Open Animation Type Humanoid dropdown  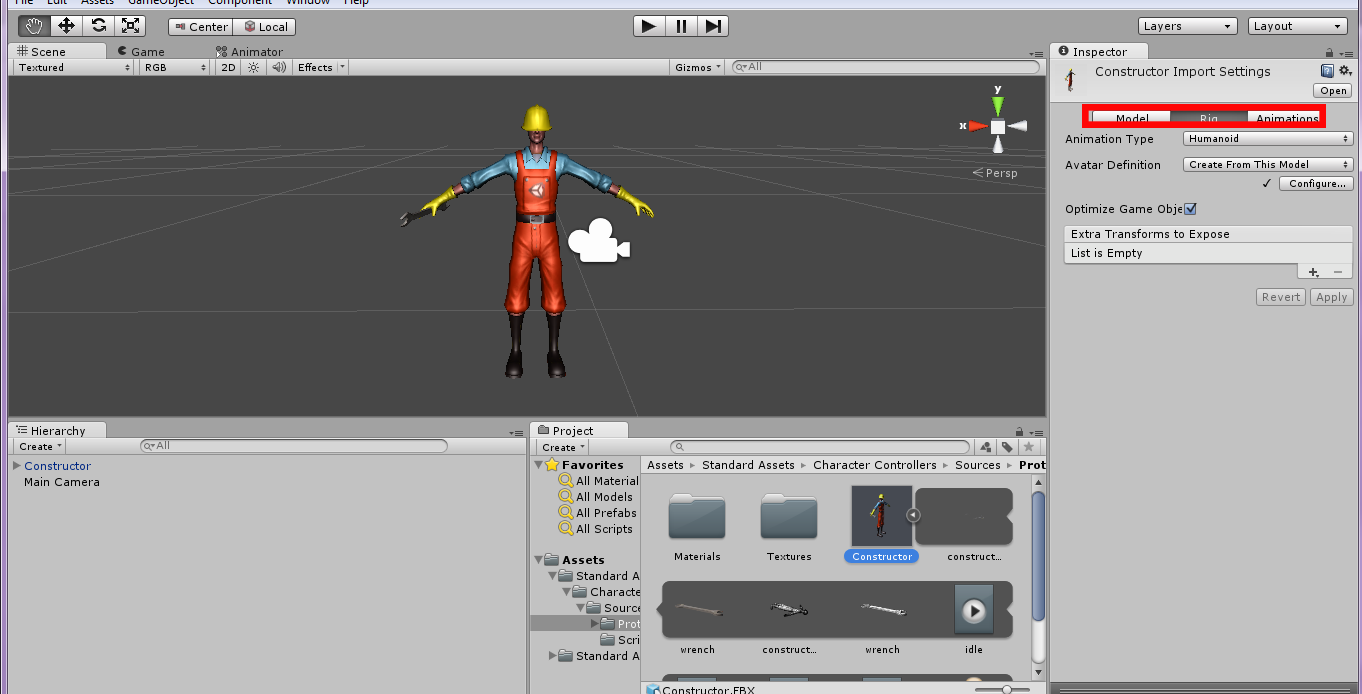(x=1268, y=139)
